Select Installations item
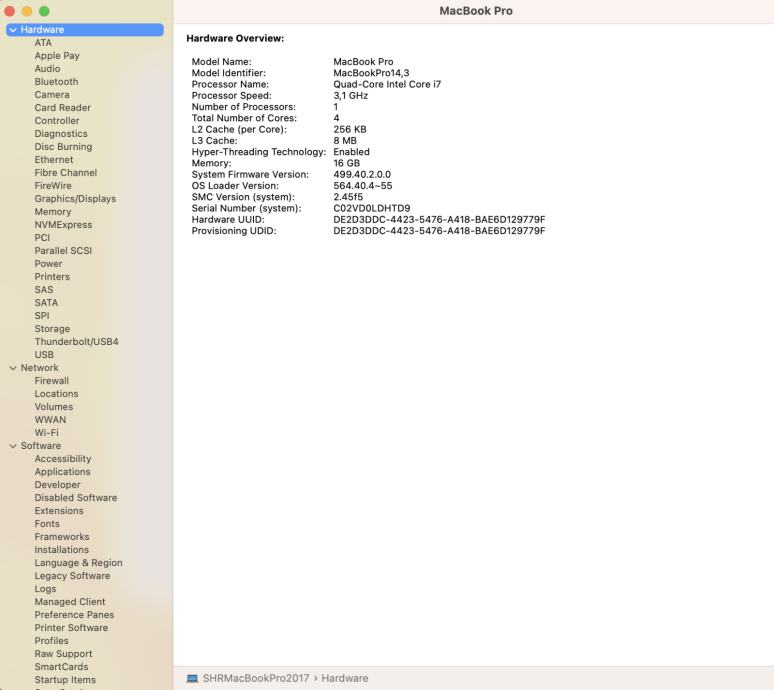The image size is (774, 690). (x=62, y=550)
